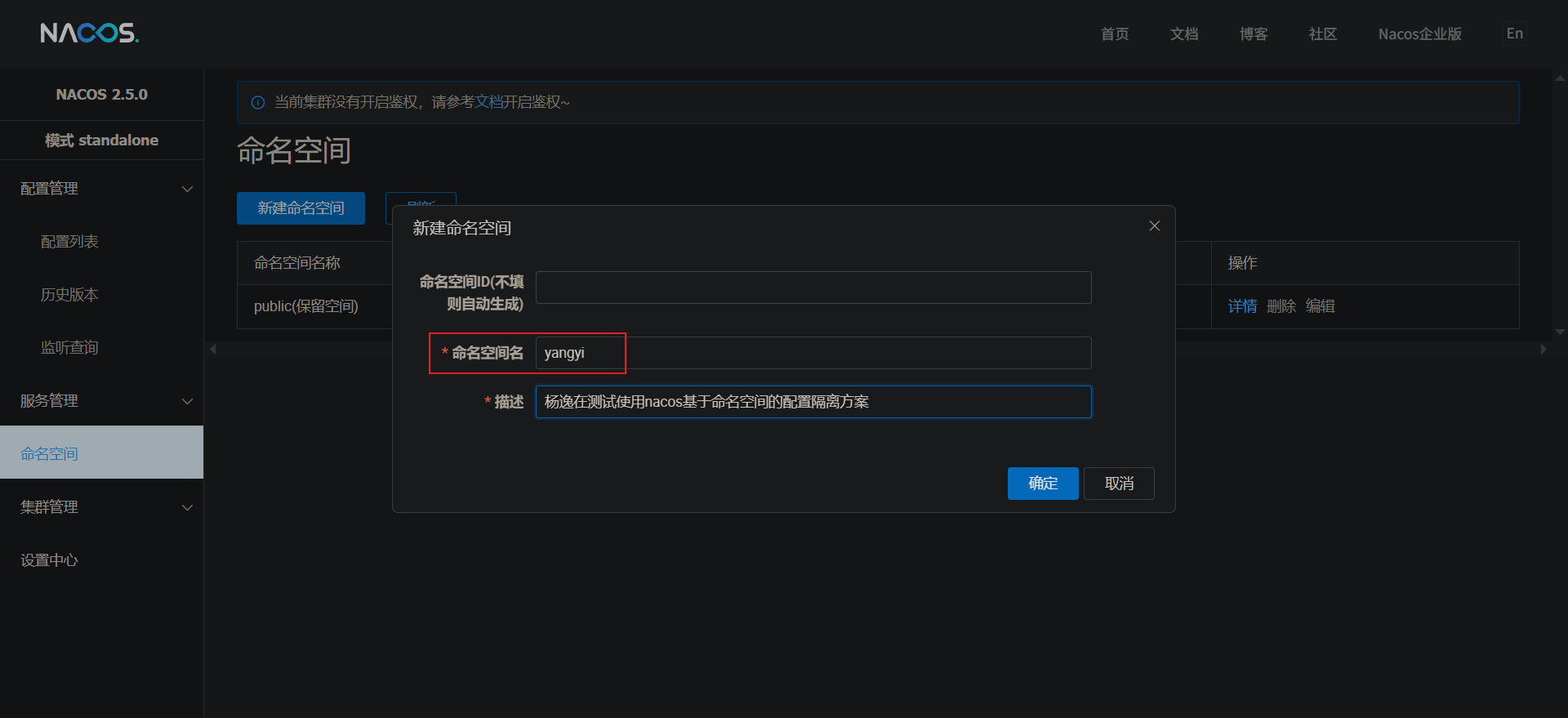This screenshot has height=718, width=1568.
Task: Click the info icon in auth notice
Action: (258, 102)
